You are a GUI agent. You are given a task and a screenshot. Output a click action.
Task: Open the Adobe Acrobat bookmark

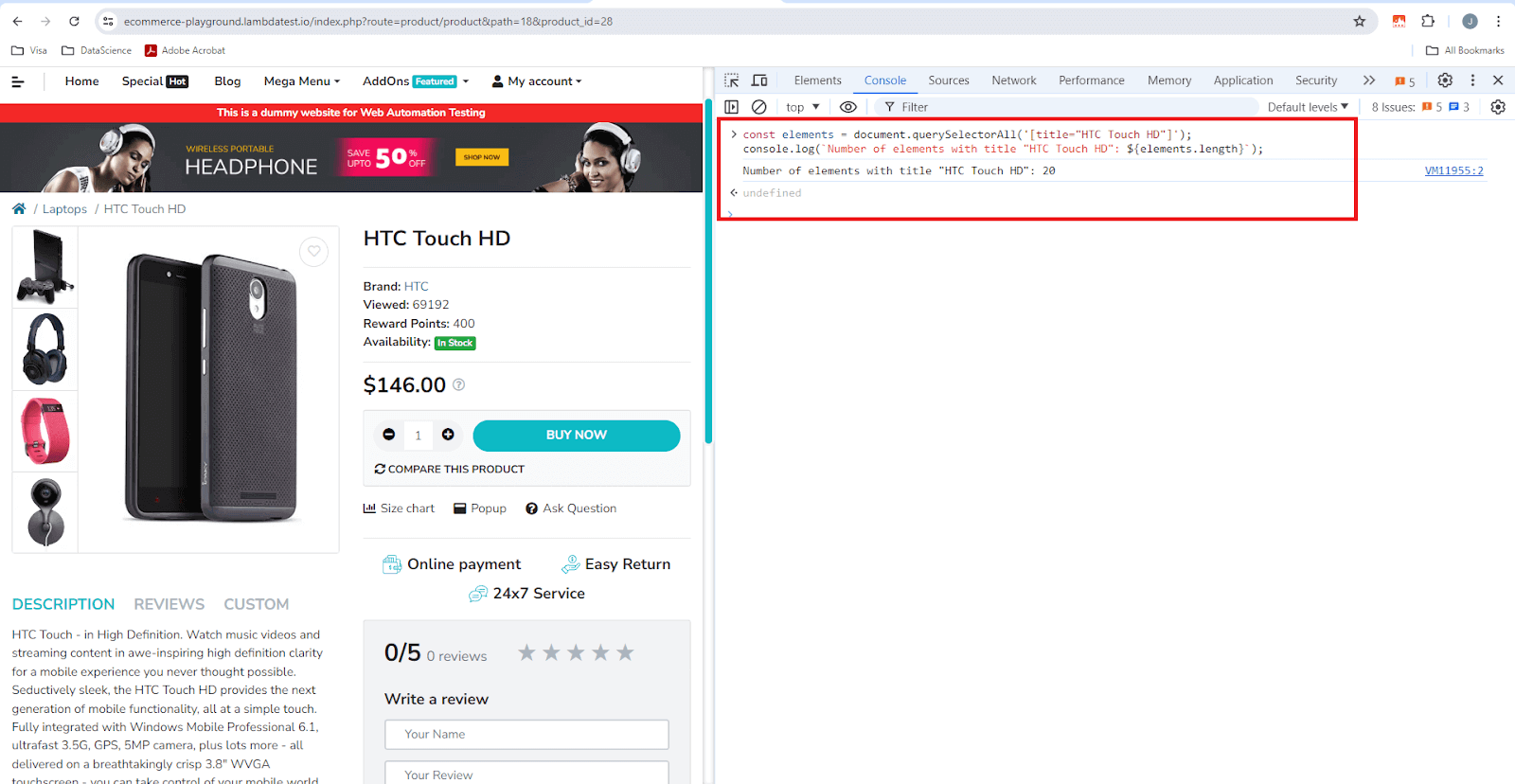click(x=185, y=50)
